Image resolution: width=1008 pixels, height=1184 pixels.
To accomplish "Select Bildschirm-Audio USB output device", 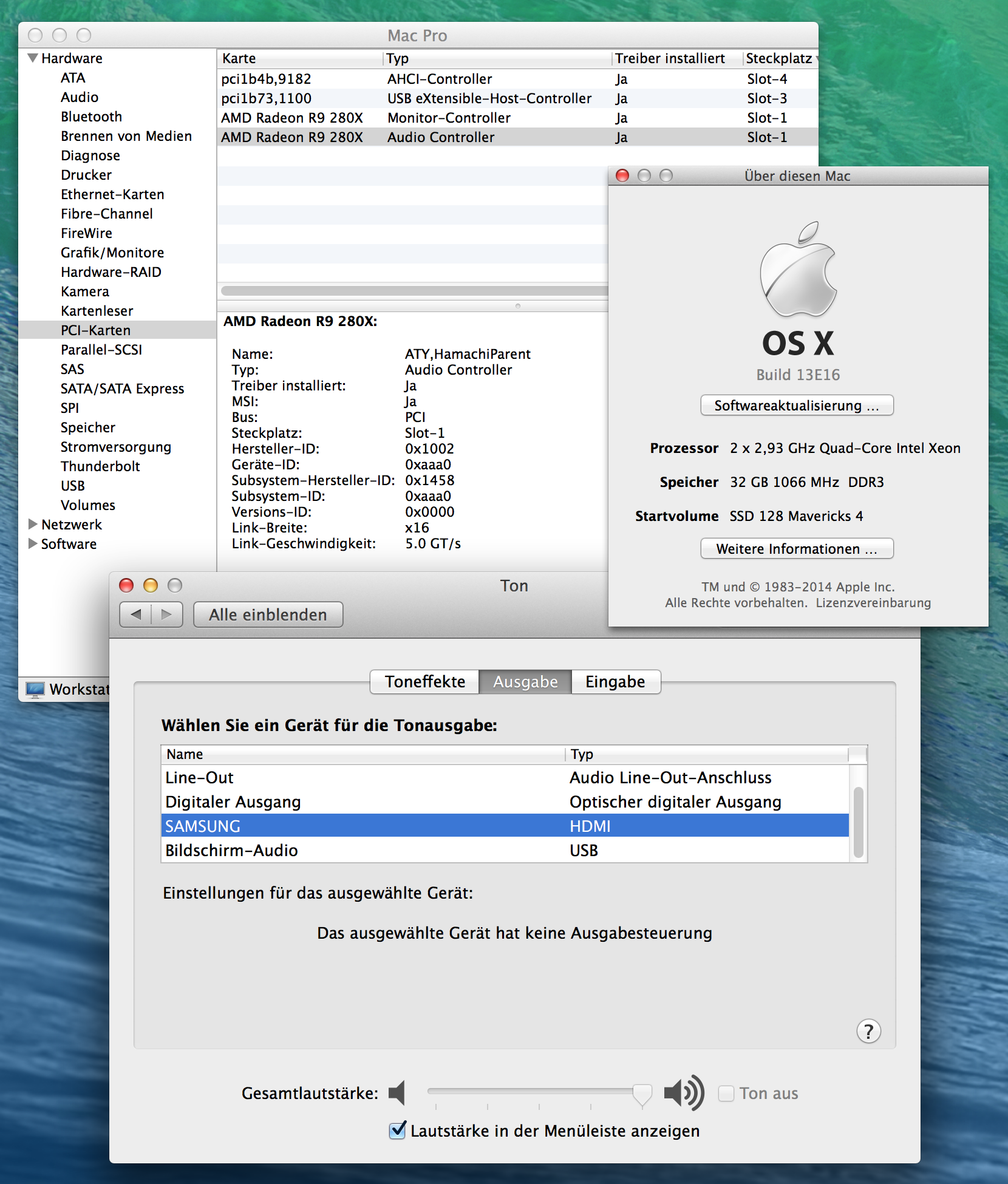I will tap(505, 851).
